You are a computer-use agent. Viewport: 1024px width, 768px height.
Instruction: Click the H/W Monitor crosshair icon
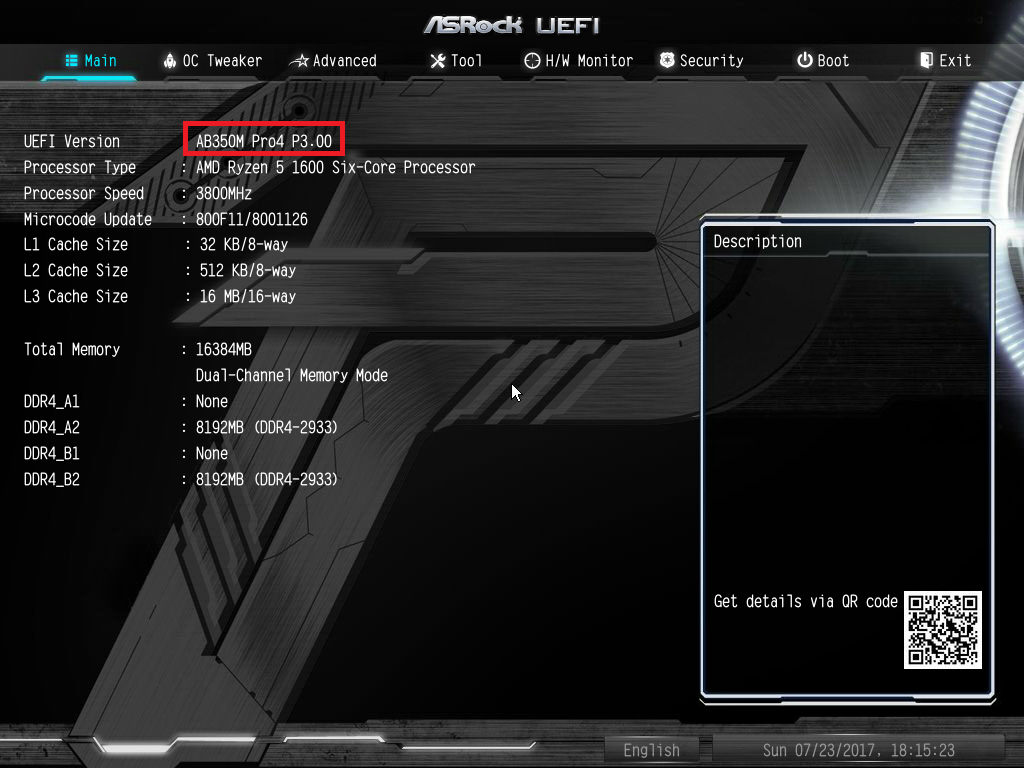[x=532, y=61]
